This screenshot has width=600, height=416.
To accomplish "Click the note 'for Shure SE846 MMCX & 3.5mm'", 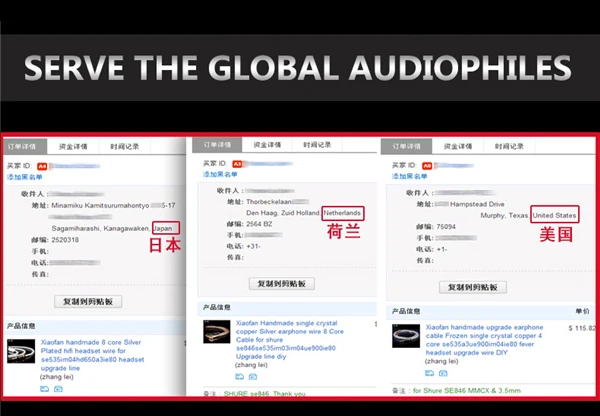I will tap(467, 391).
